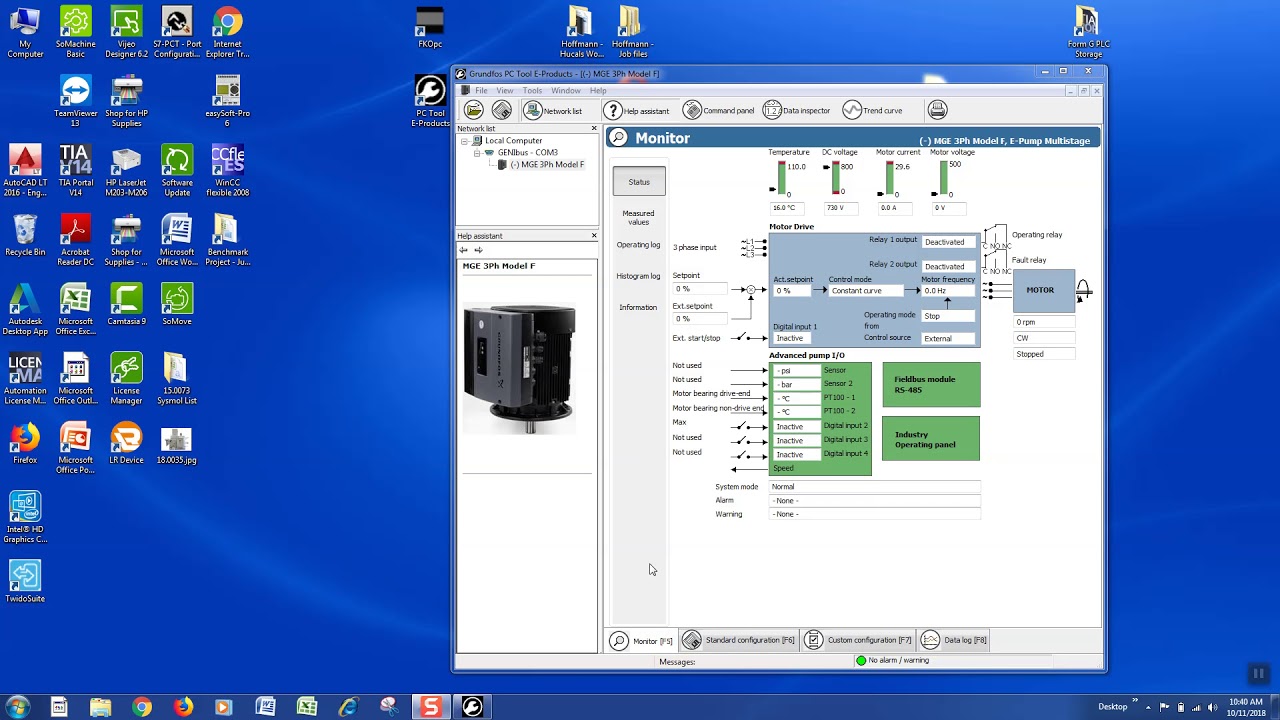Click the Chrome taskbar icon
Screen dimensions: 1280x720
[141, 707]
